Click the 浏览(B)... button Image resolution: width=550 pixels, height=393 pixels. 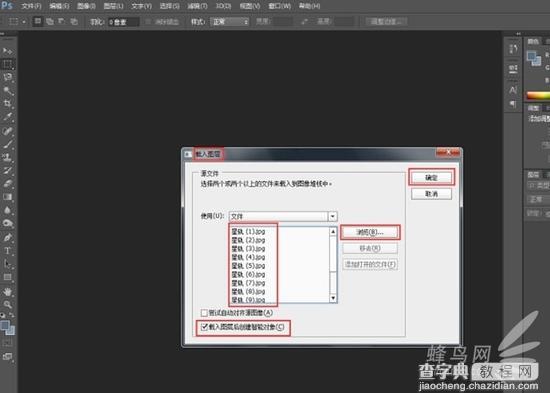[370, 232]
